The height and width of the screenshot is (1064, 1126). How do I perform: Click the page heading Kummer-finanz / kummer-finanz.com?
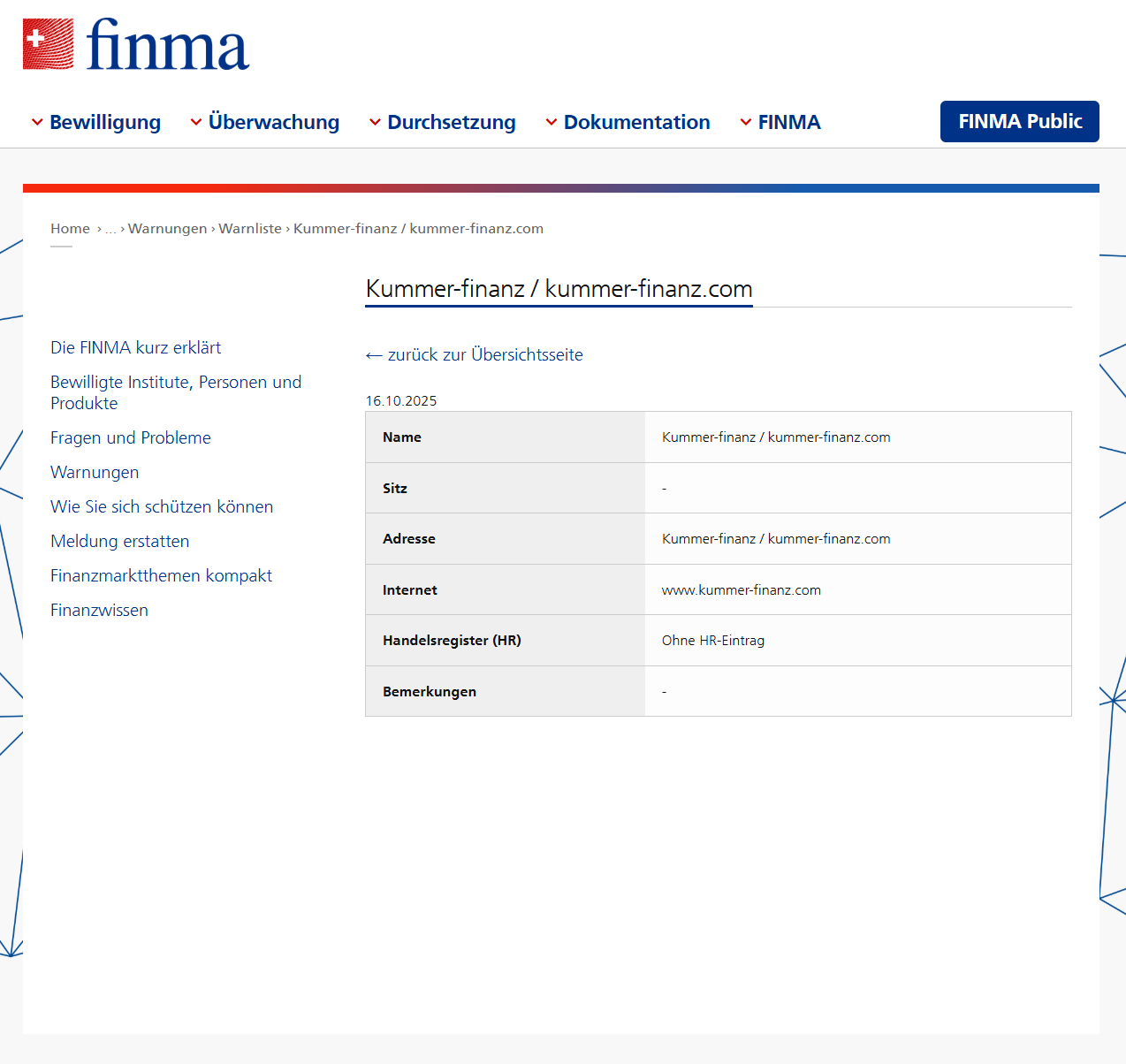pos(559,289)
